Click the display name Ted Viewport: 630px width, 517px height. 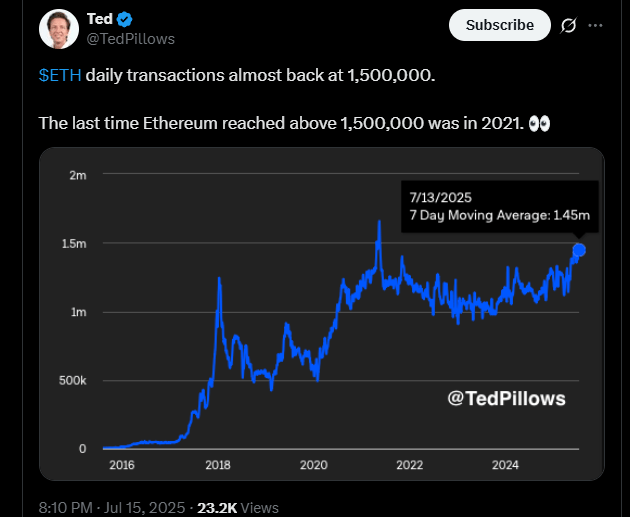pos(100,19)
